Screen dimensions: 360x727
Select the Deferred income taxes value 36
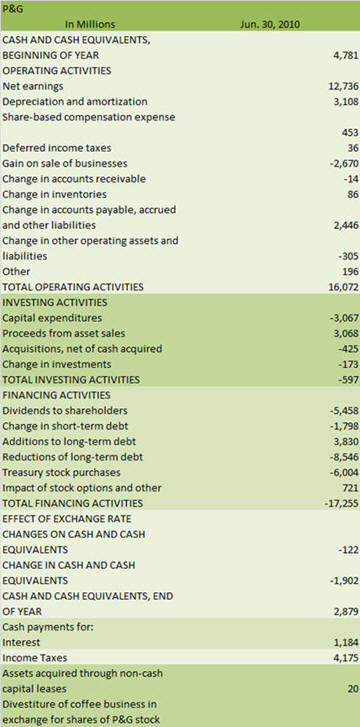pyautogui.click(x=354, y=147)
